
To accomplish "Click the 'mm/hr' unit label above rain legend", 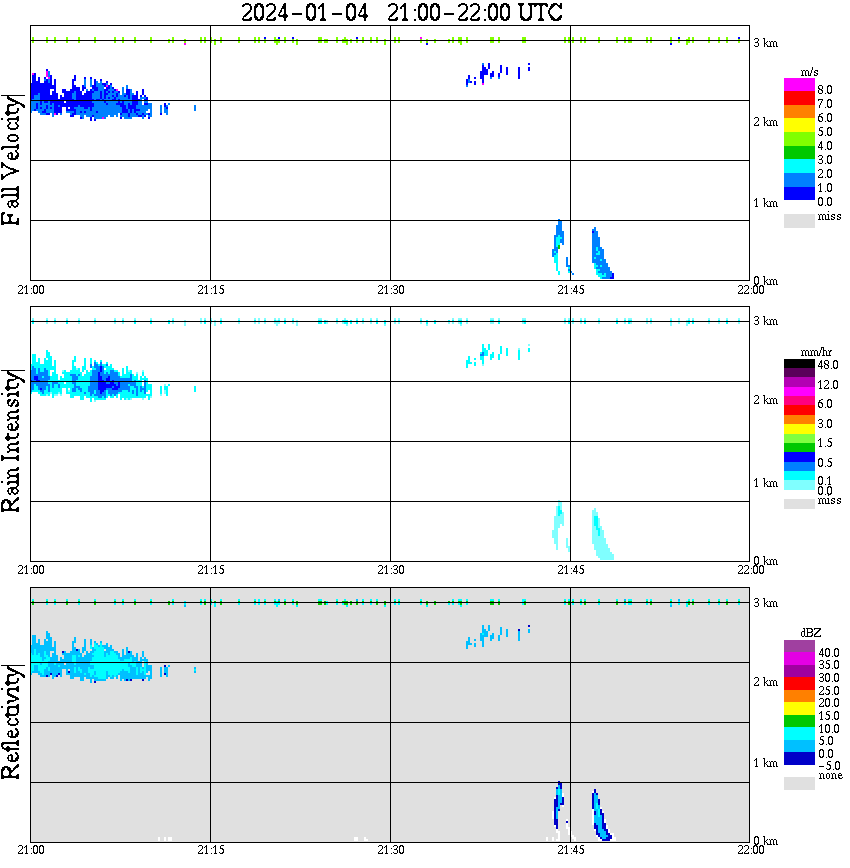I will point(816,352).
